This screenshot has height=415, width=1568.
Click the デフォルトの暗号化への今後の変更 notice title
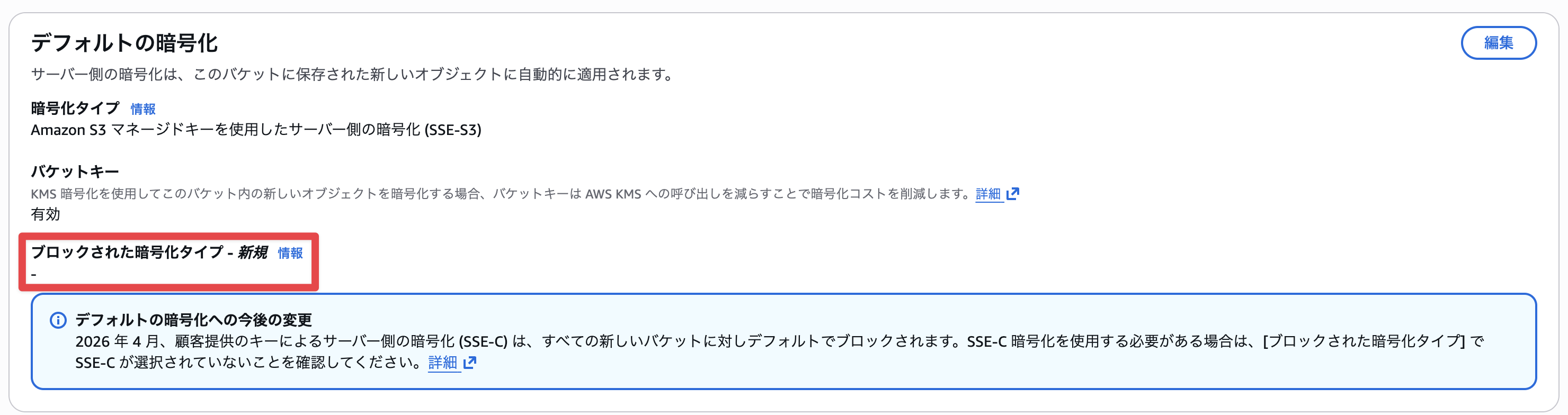193,320
